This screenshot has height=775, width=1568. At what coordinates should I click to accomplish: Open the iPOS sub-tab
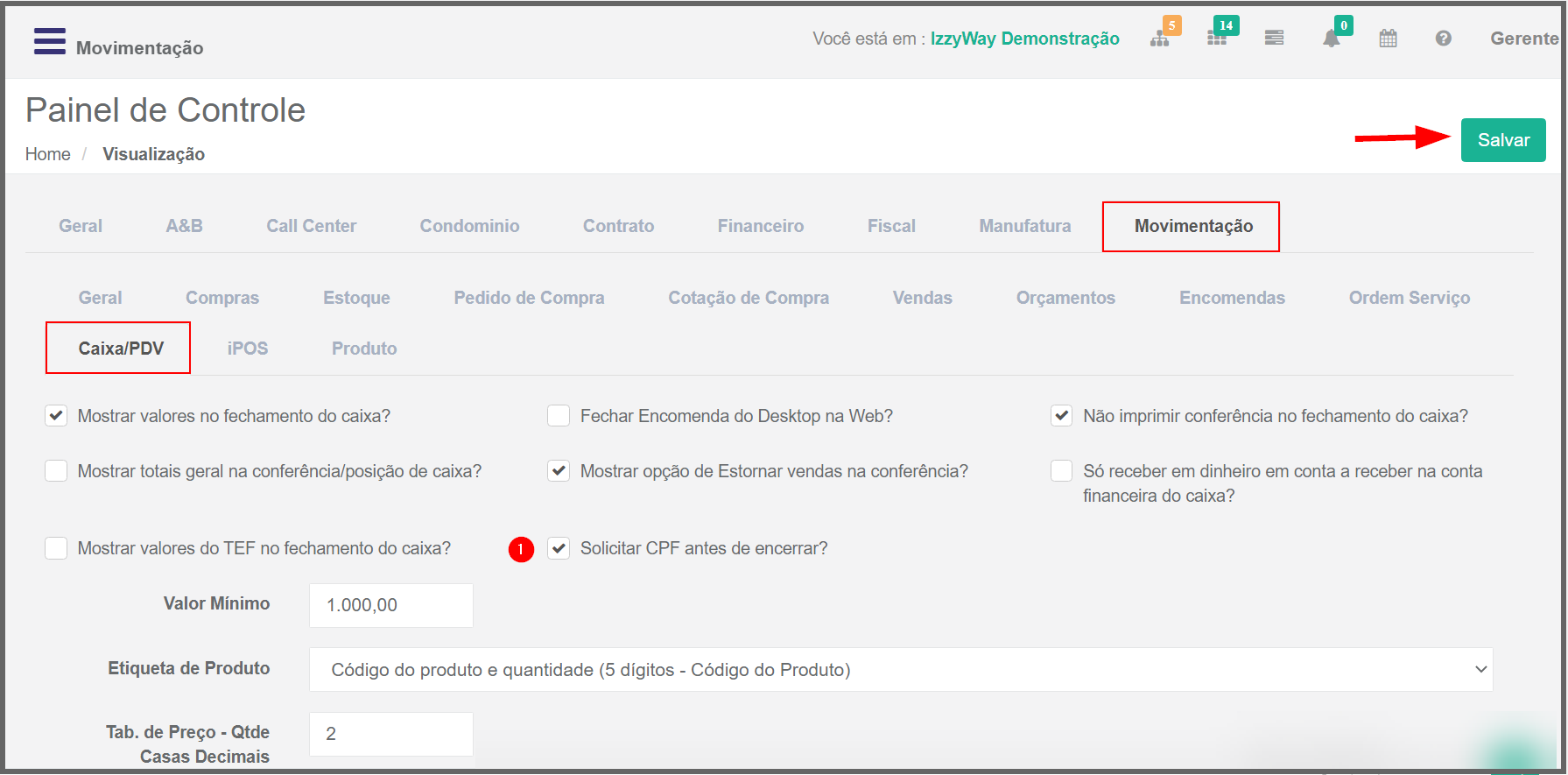click(x=248, y=349)
